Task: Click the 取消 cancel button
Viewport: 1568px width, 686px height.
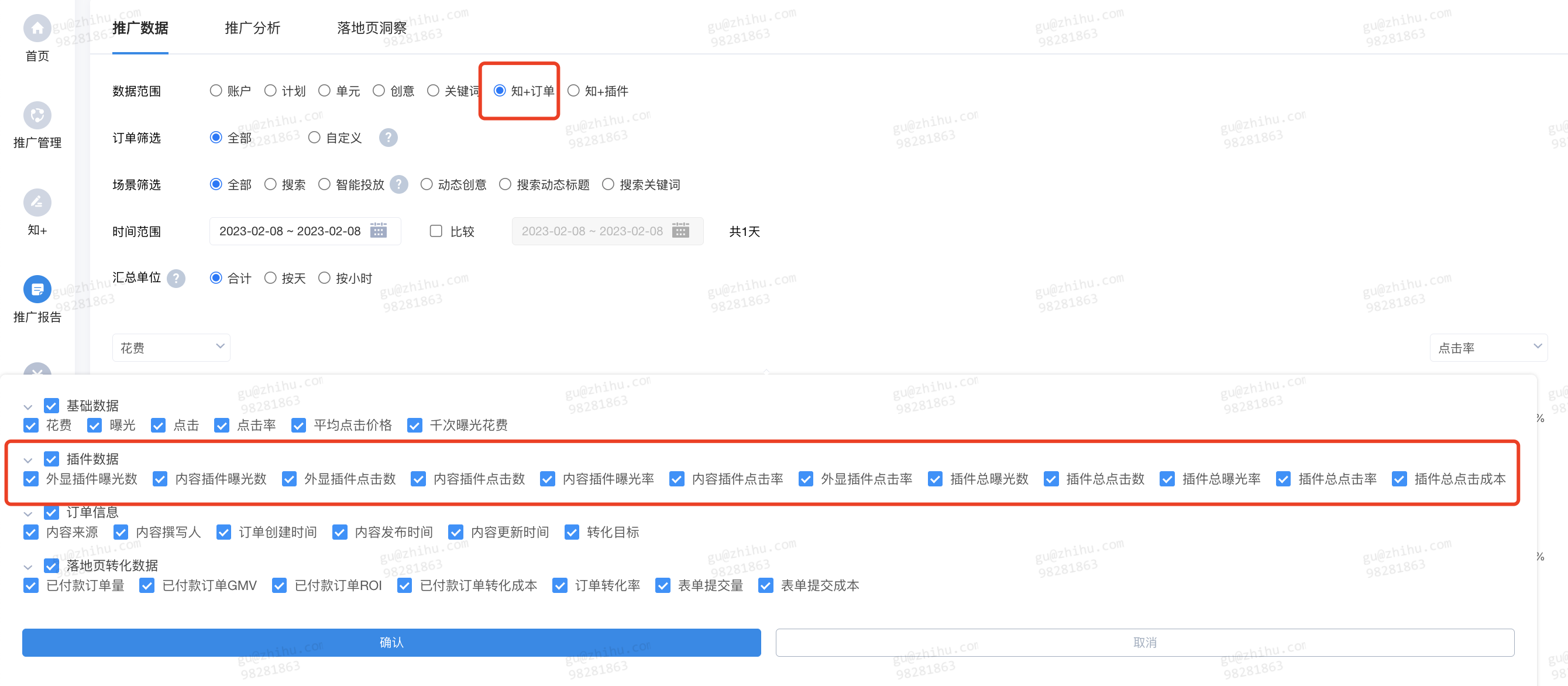Action: (1145, 643)
